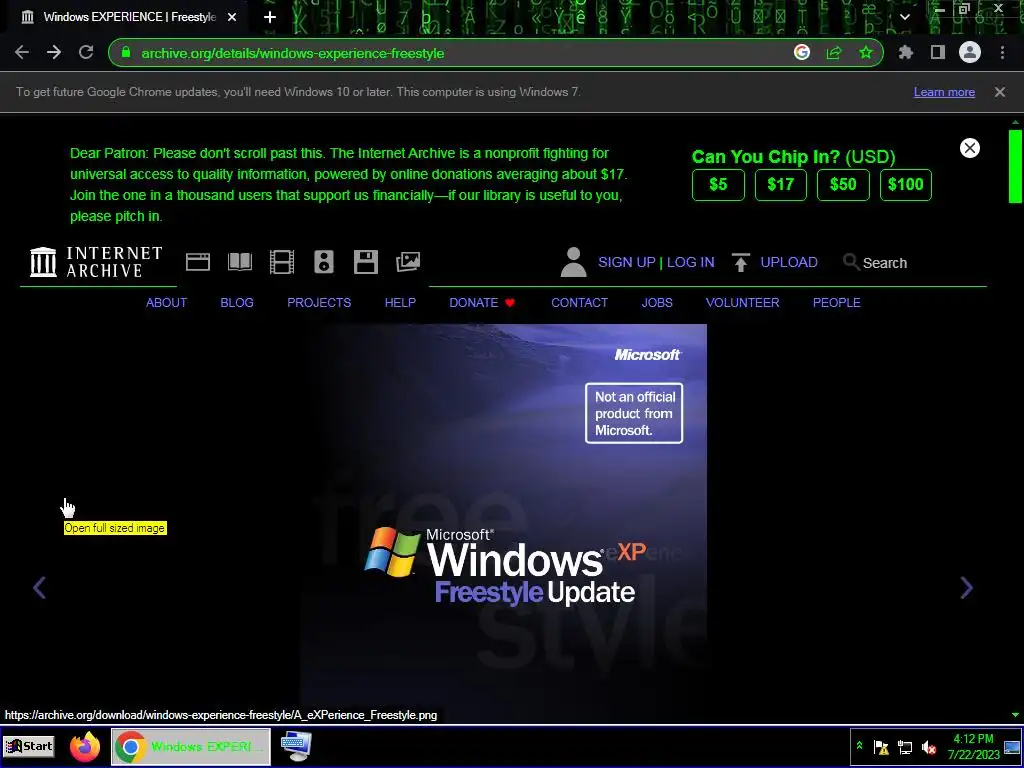Click the Google icon in address bar

802,53
